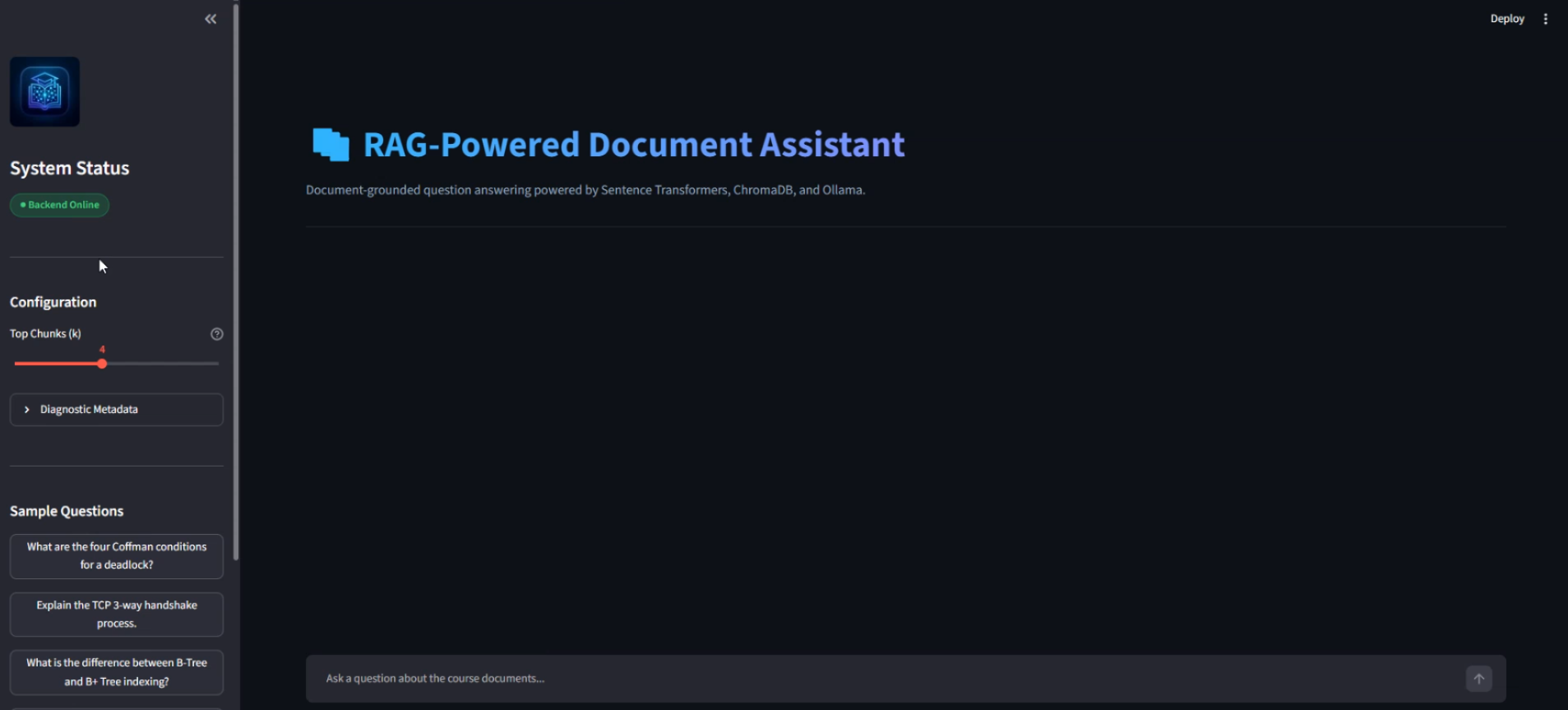
Task: Click the RAG-Powered Document Assistant title
Action: pos(634,145)
